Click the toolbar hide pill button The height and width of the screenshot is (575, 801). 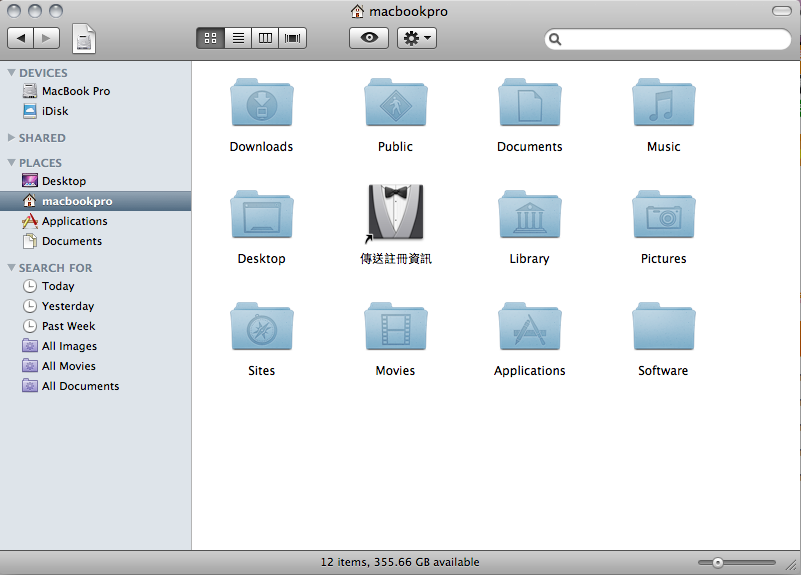point(782,11)
